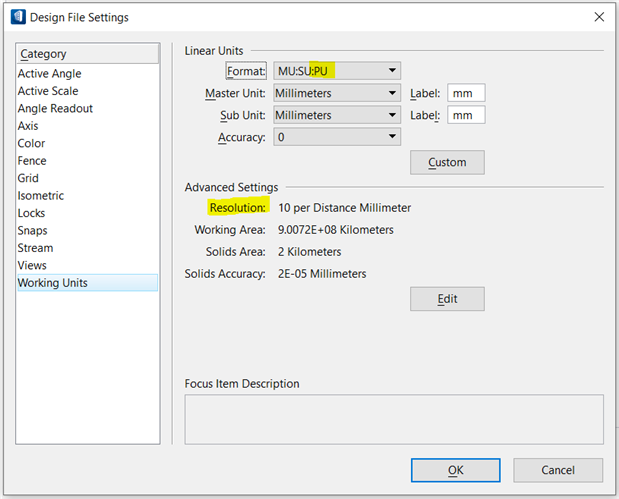The image size is (619, 499).
Task: Click the Design File Settings app icon
Action: pos(18,17)
